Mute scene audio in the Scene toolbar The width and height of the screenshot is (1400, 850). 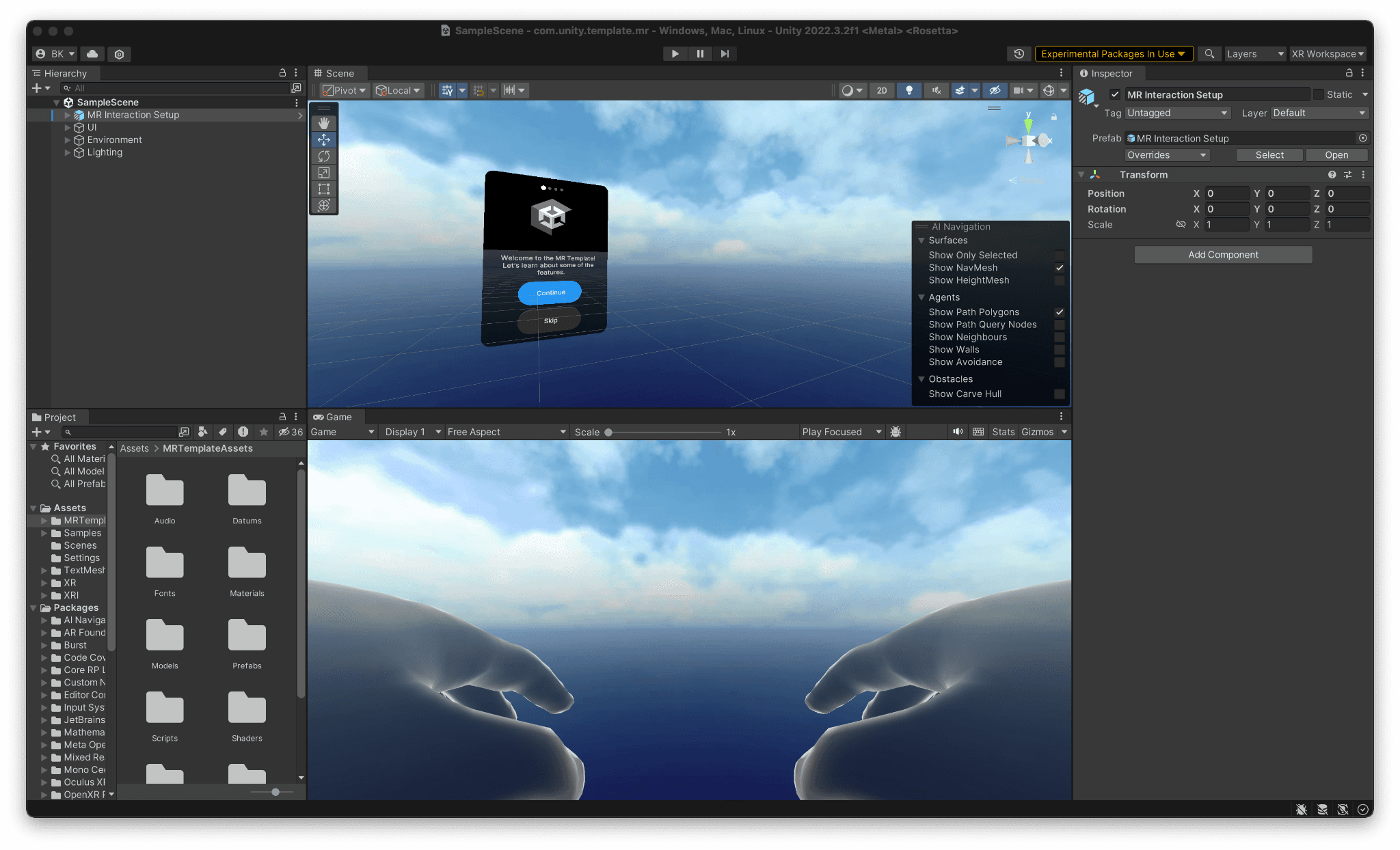[x=936, y=90]
